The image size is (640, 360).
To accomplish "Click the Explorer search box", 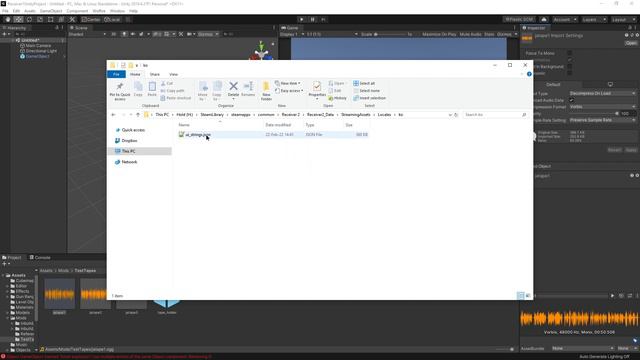I will tap(495, 115).
